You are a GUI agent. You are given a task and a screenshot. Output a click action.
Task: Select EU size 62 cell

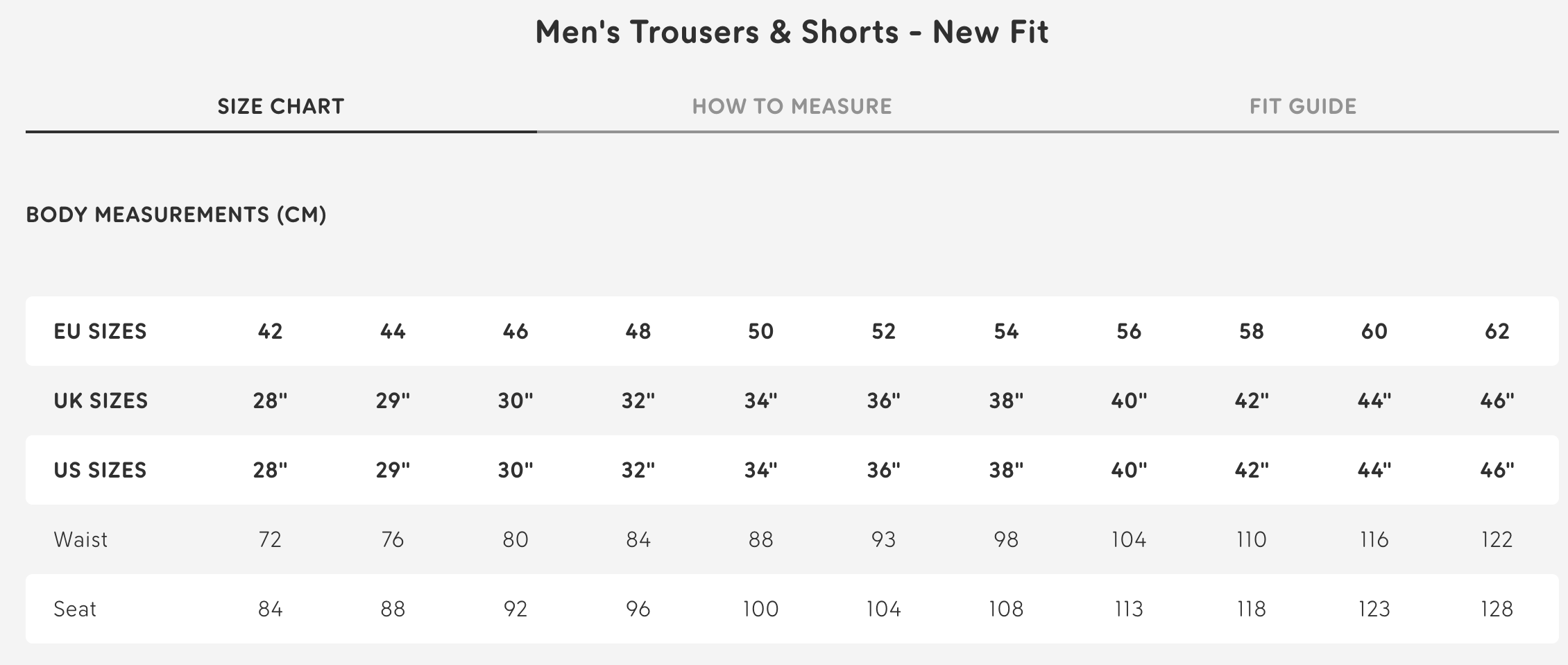coord(1497,331)
